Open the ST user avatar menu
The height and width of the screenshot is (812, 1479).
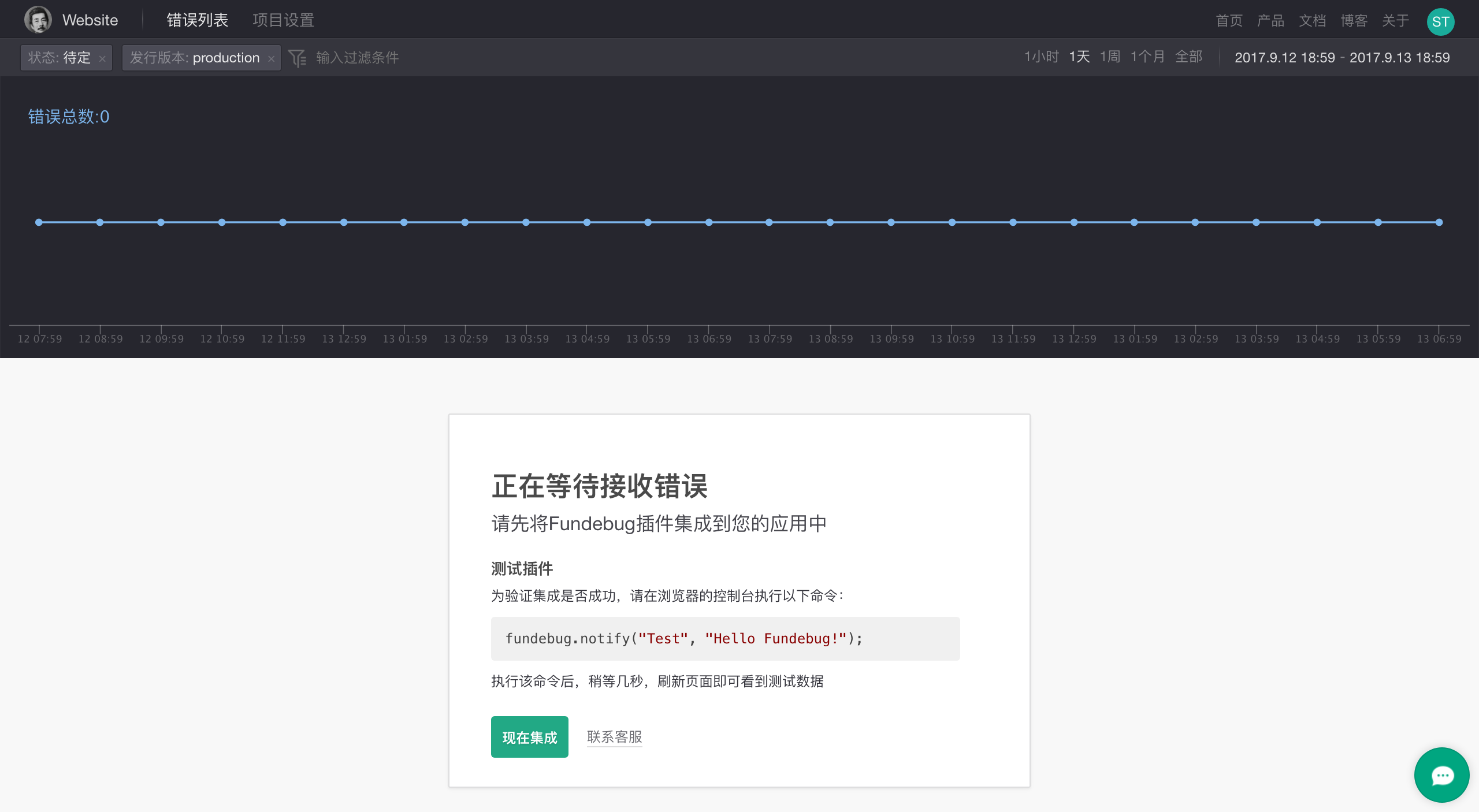tap(1440, 22)
